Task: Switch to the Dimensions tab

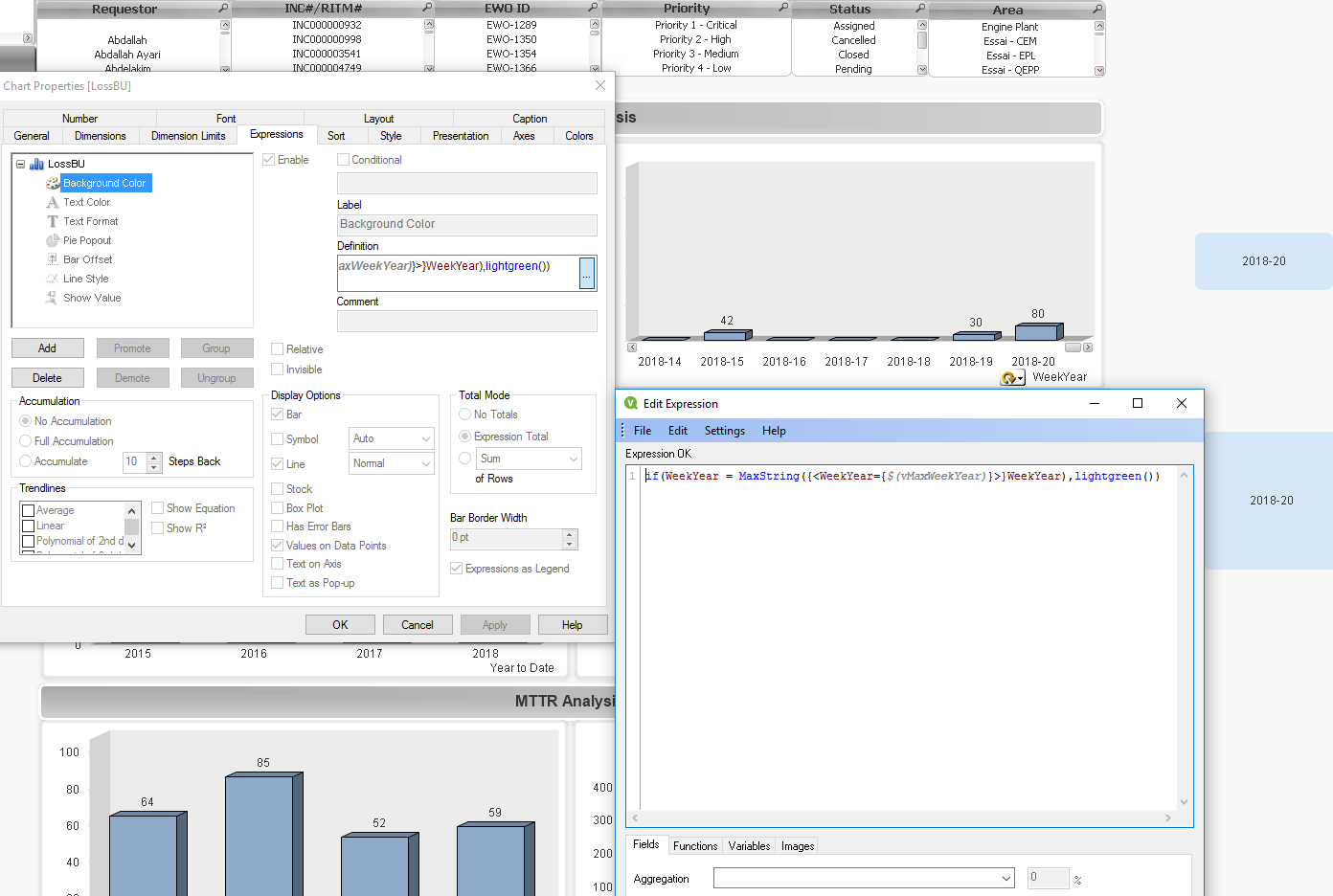Action: coord(100,136)
